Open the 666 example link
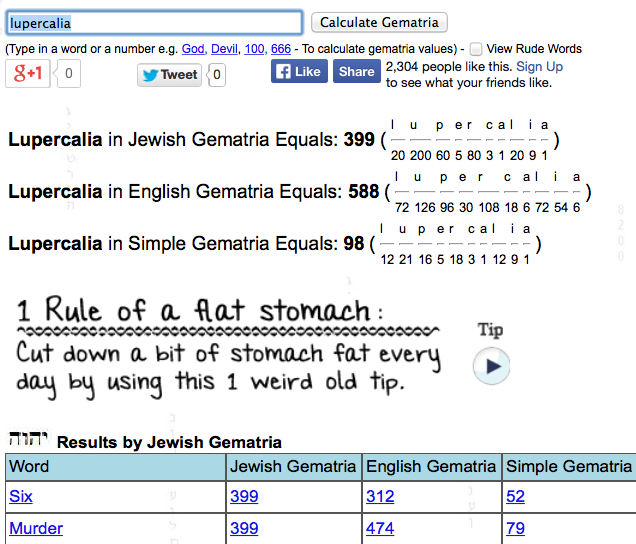 click(x=281, y=49)
